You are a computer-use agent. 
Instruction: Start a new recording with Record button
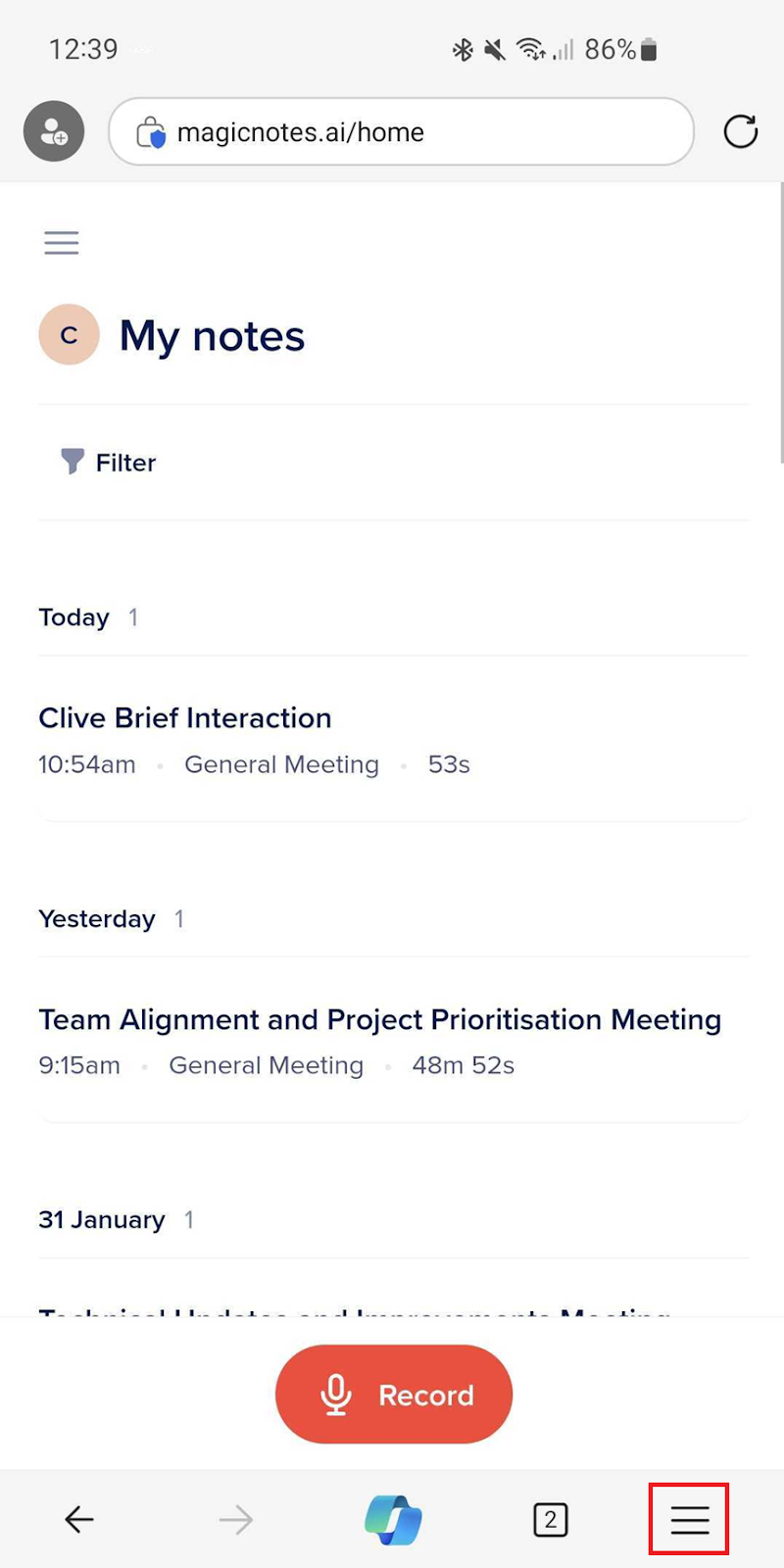pyautogui.click(x=394, y=1394)
